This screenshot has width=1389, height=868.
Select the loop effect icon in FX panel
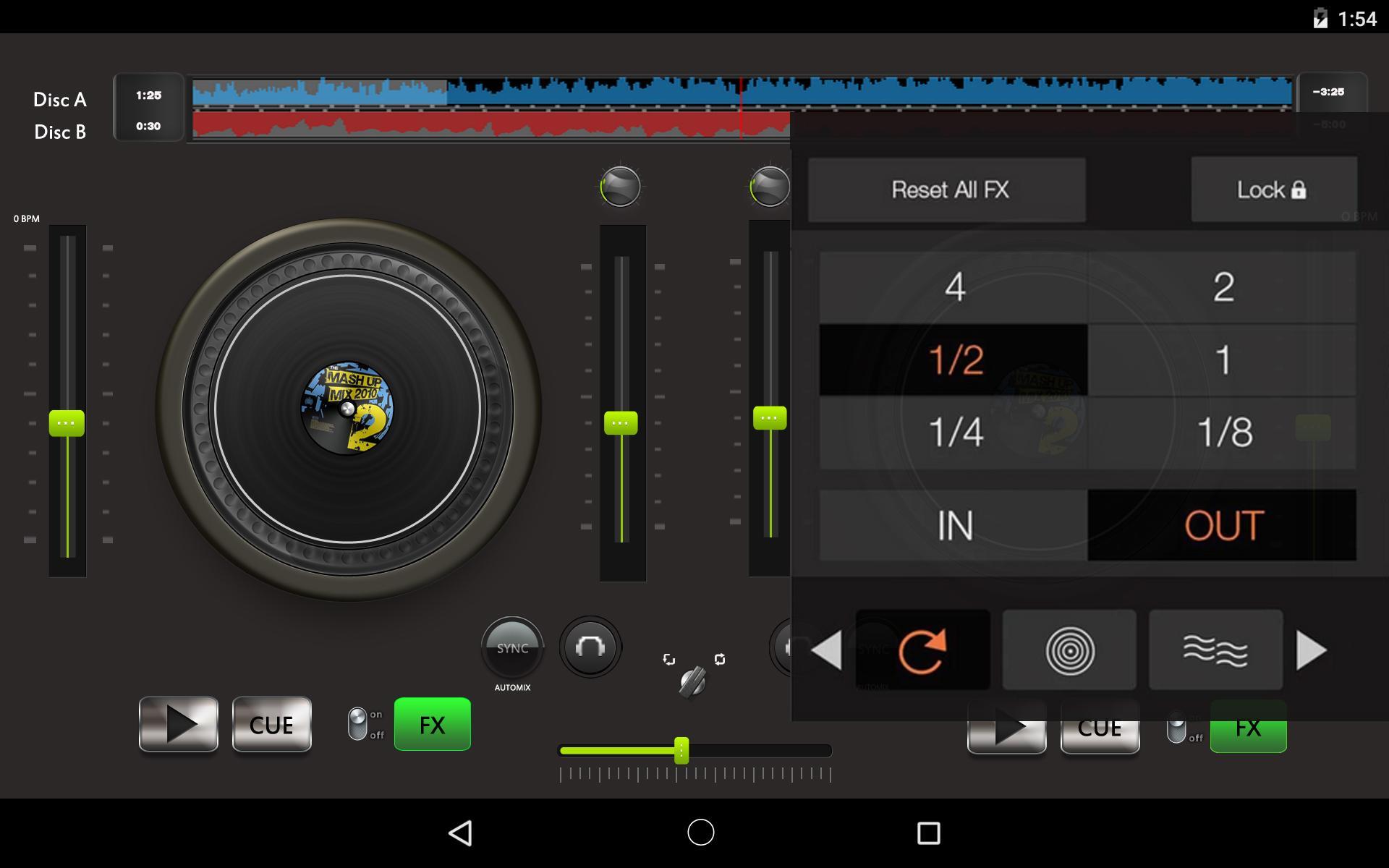(x=922, y=650)
